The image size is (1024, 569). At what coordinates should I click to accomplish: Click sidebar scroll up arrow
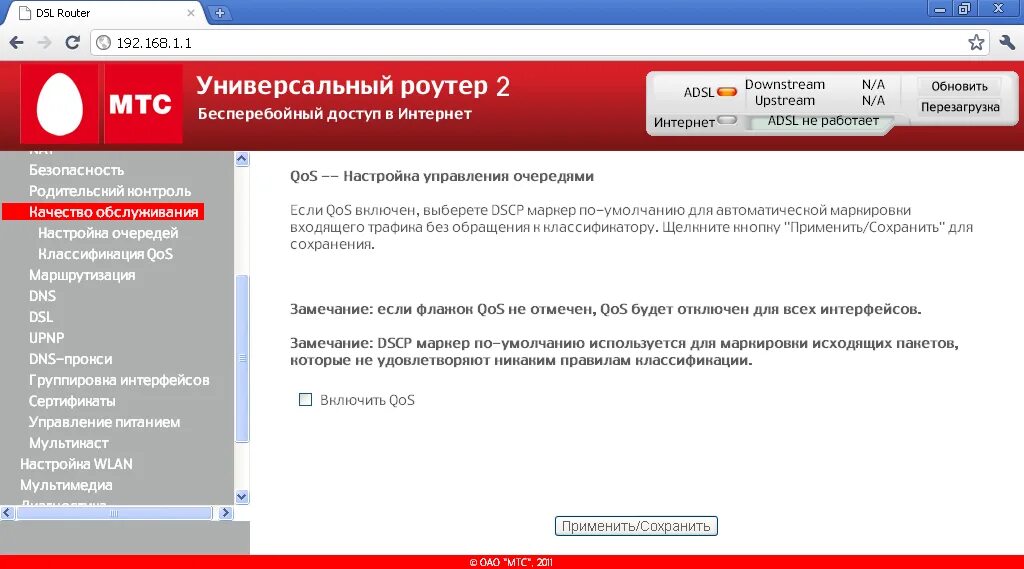[x=242, y=159]
